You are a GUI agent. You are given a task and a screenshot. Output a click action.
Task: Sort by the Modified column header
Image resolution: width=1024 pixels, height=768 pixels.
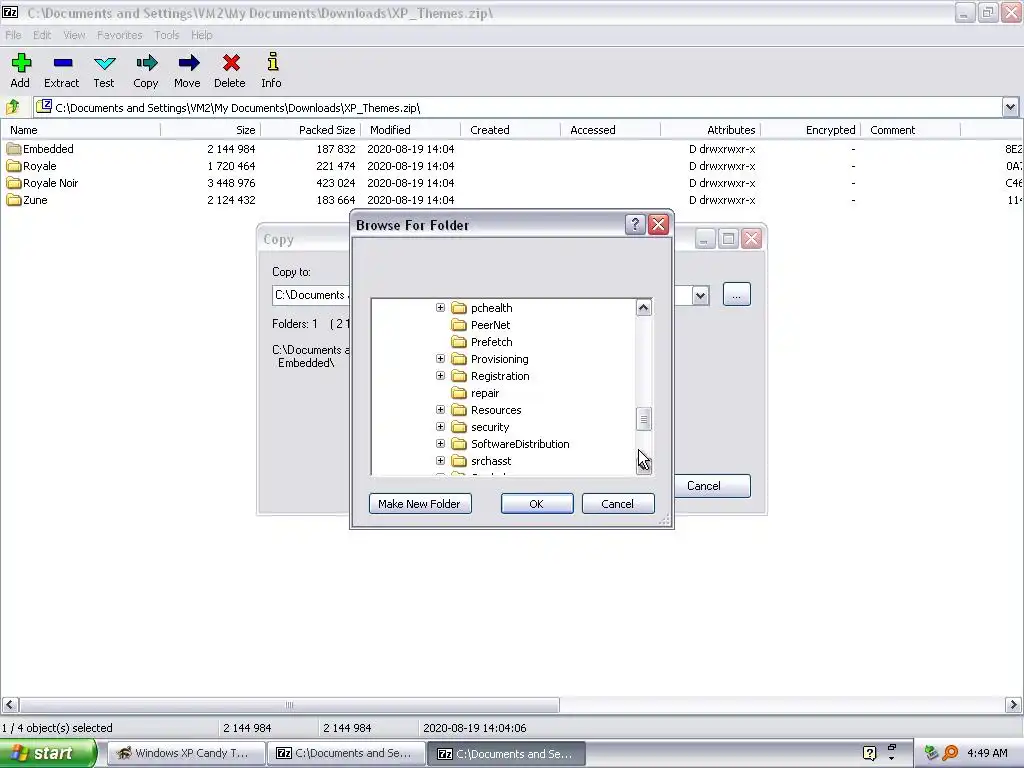(411, 130)
